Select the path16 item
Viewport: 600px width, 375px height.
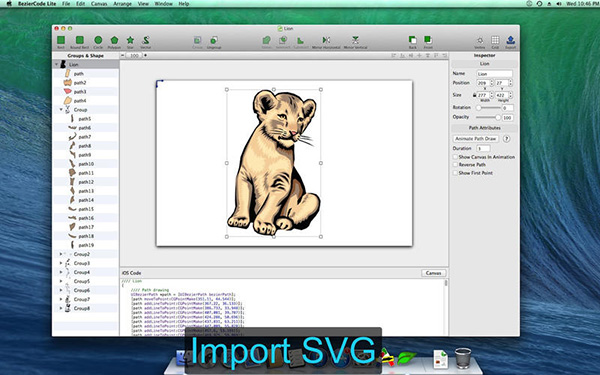click(x=86, y=218)
